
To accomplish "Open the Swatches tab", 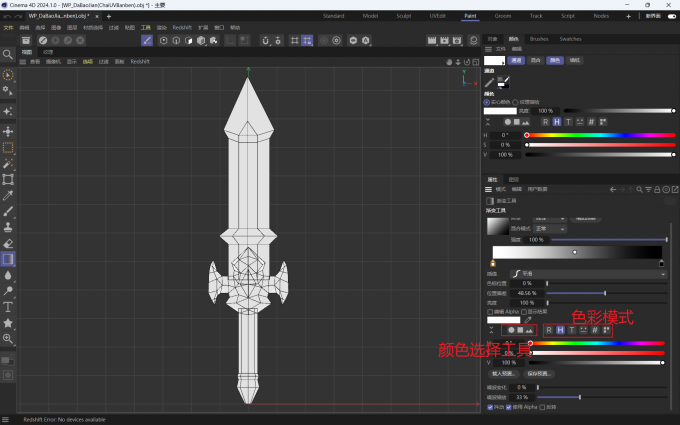I will coord(570,39).
